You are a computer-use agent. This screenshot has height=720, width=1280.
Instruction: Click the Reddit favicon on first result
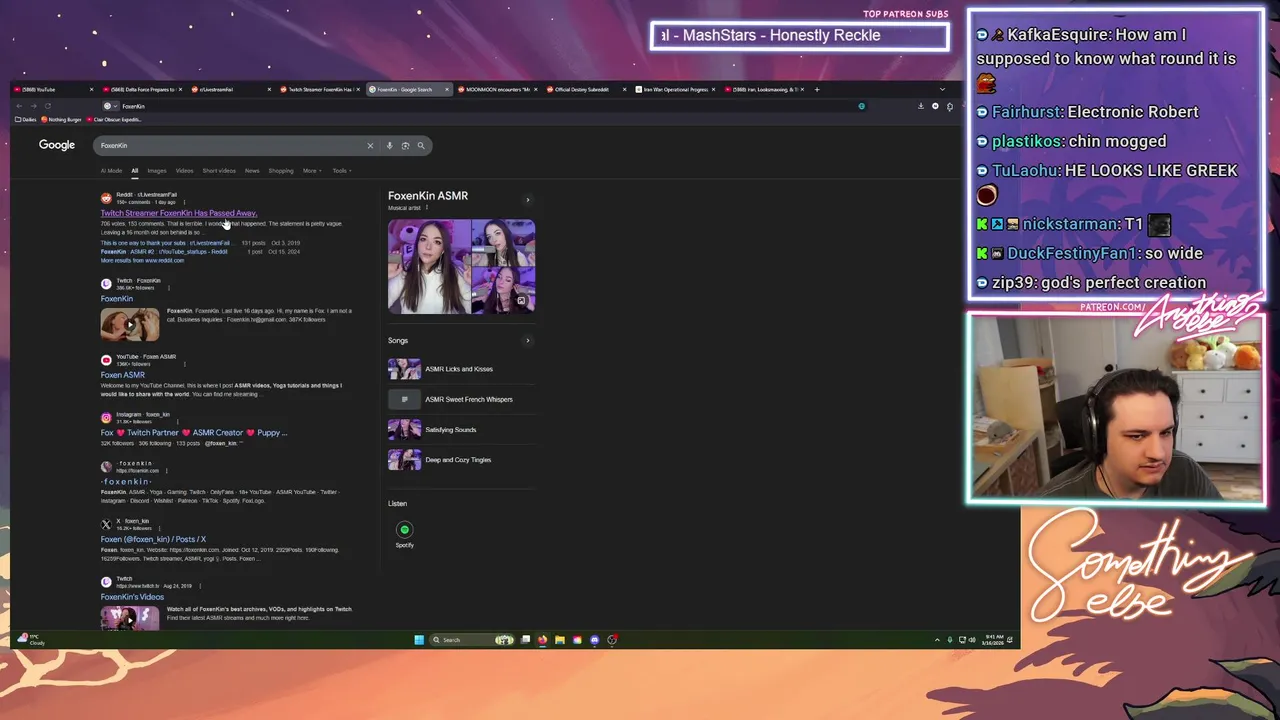click(x=106, y=198)
